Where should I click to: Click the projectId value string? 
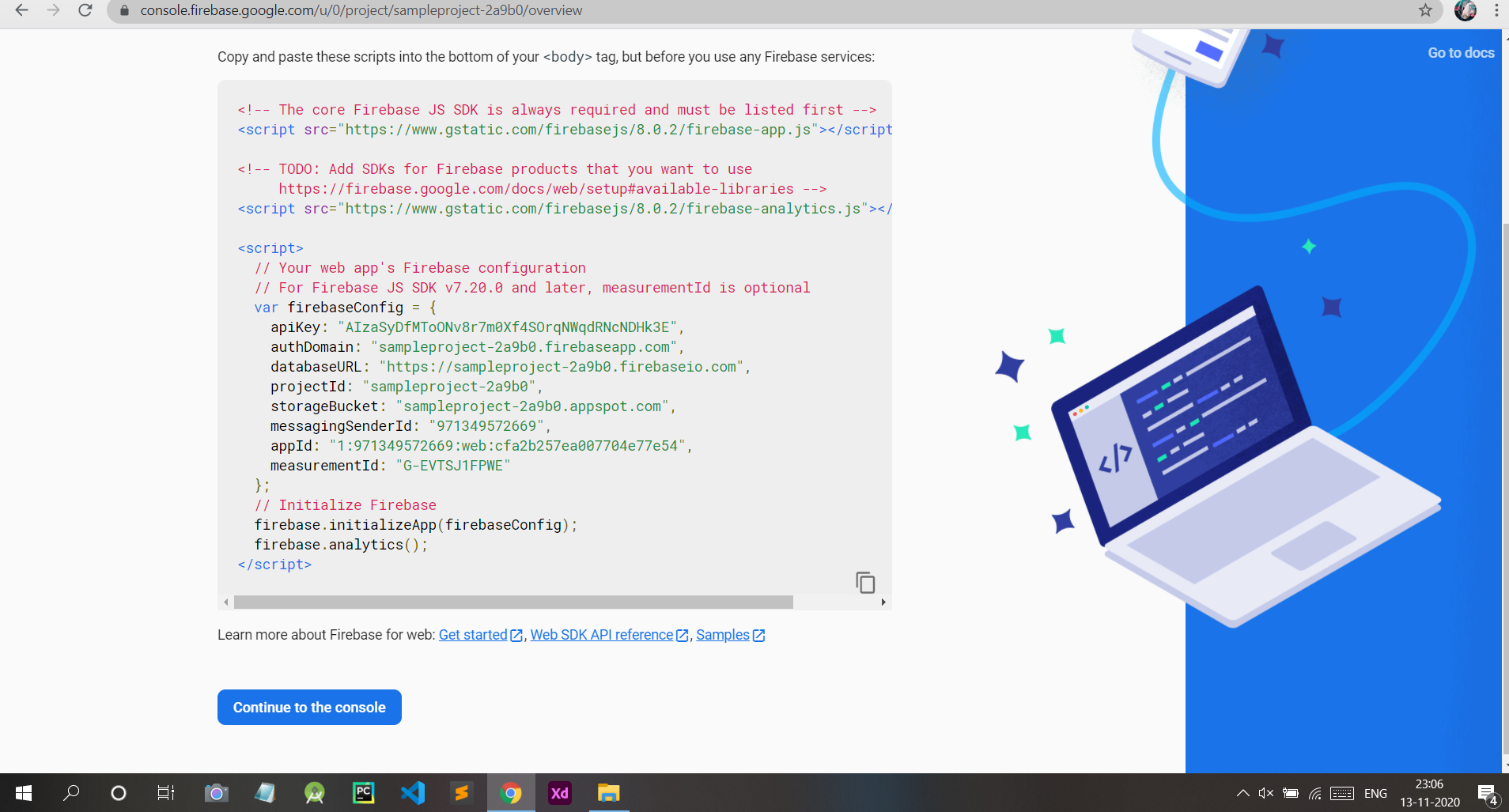click(x=449, y=387)
